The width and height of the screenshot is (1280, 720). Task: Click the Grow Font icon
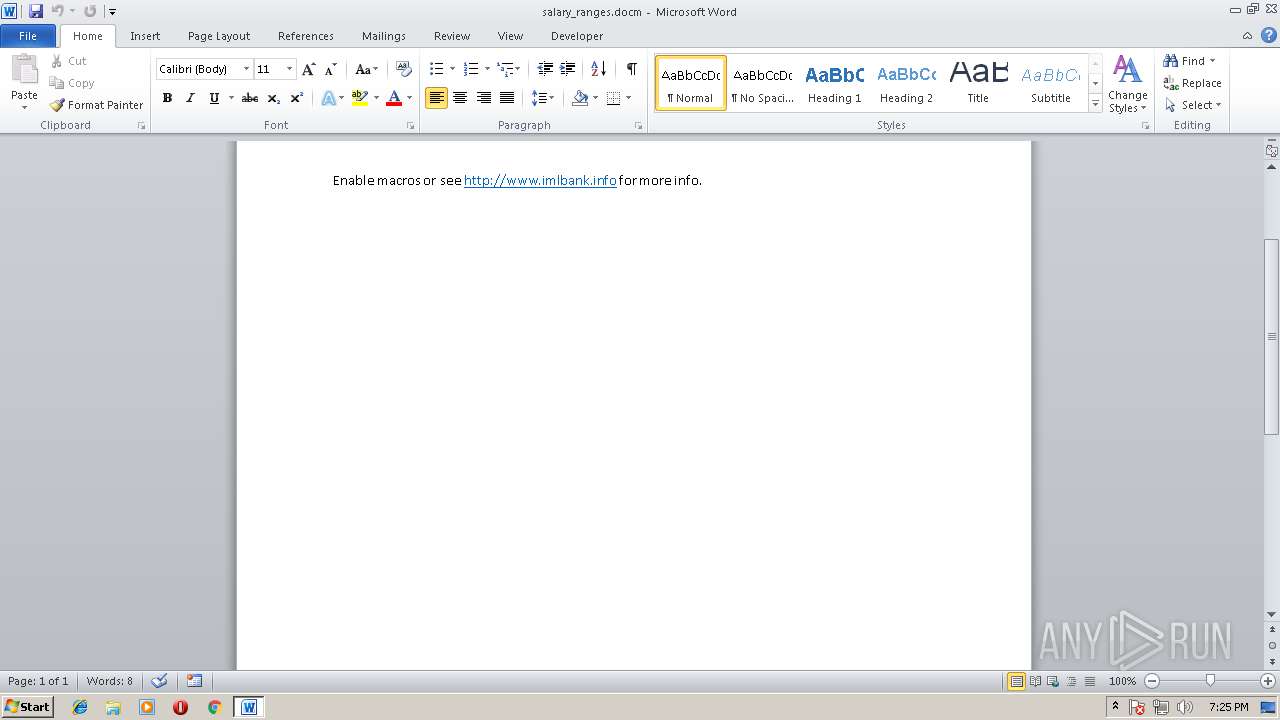click(309, 69)
